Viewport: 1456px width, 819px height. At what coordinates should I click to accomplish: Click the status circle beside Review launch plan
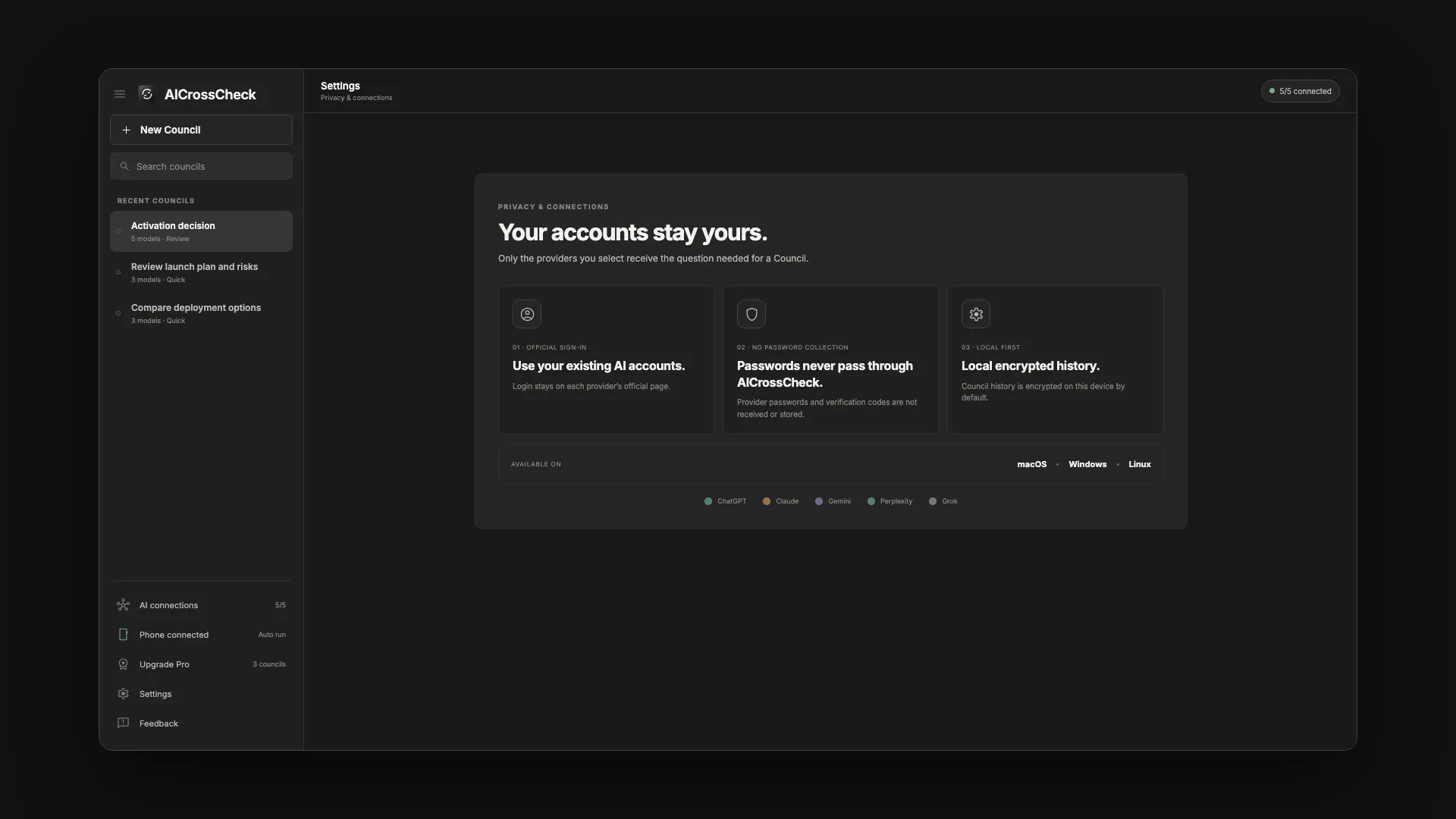118,272
